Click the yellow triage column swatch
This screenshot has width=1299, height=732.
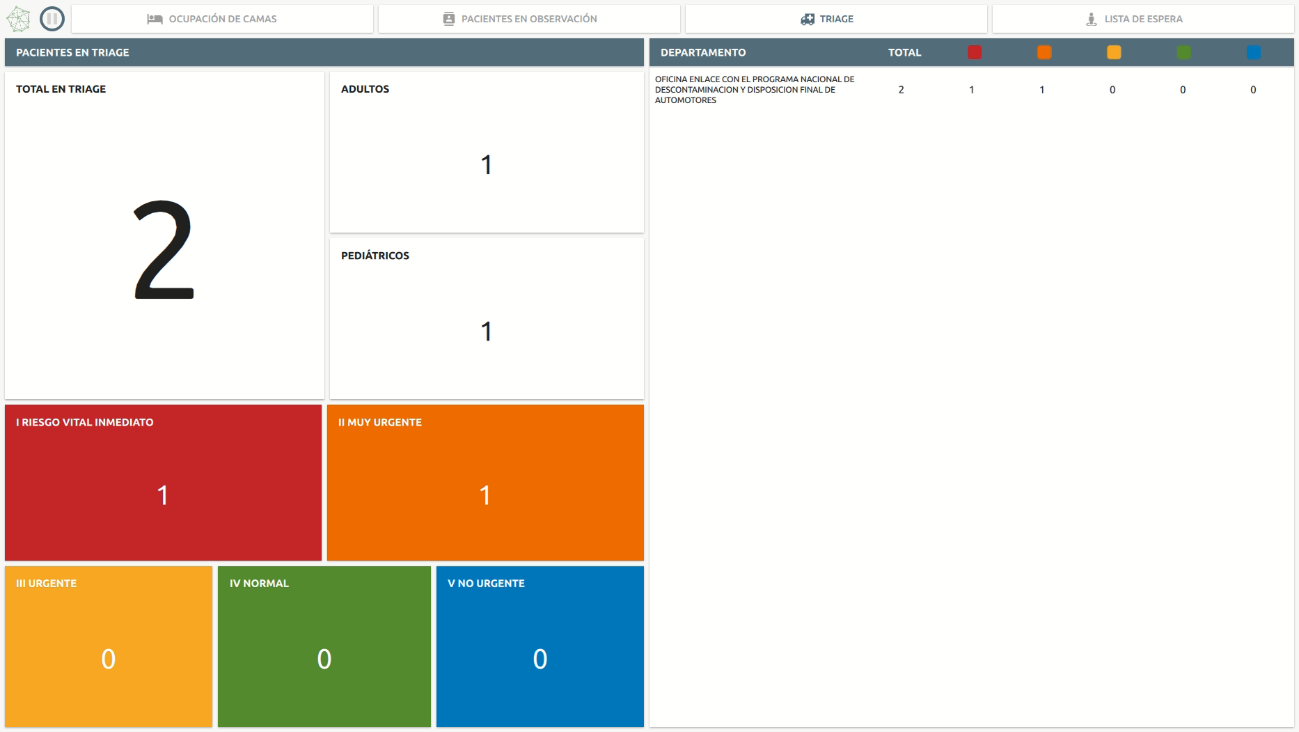point(1114,53)
